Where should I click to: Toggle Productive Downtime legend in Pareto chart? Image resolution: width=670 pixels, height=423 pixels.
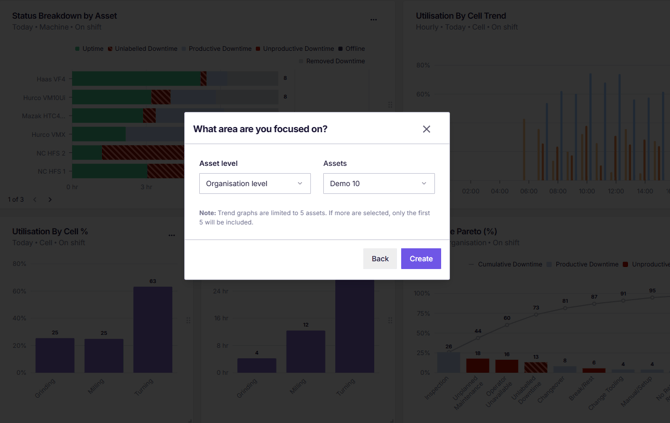582,264
